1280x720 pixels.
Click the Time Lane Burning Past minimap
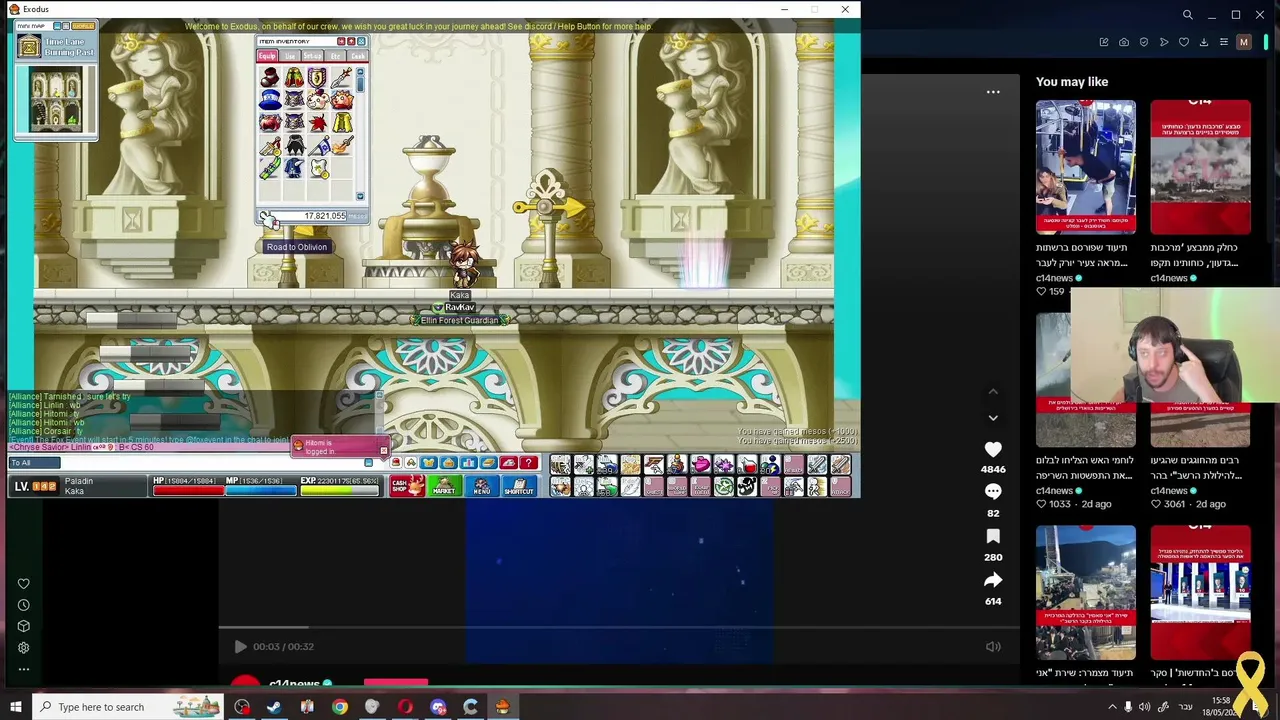point(56,100)
